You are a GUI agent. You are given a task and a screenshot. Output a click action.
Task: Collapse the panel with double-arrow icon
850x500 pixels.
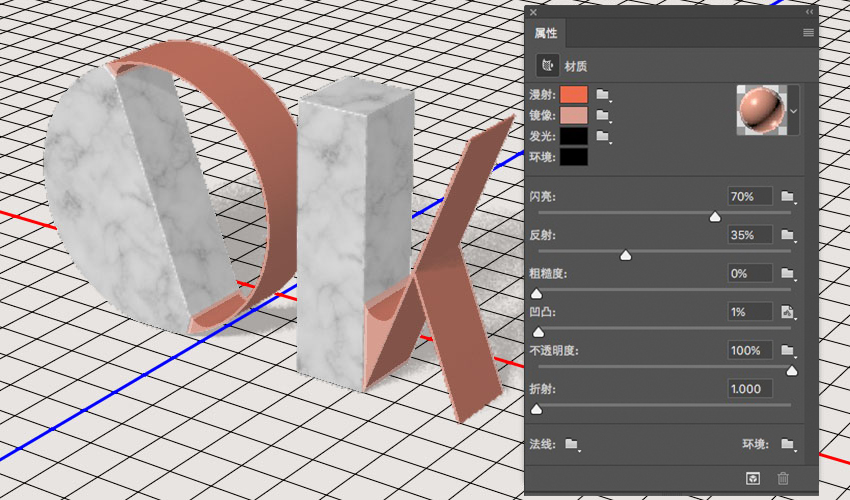809,12
